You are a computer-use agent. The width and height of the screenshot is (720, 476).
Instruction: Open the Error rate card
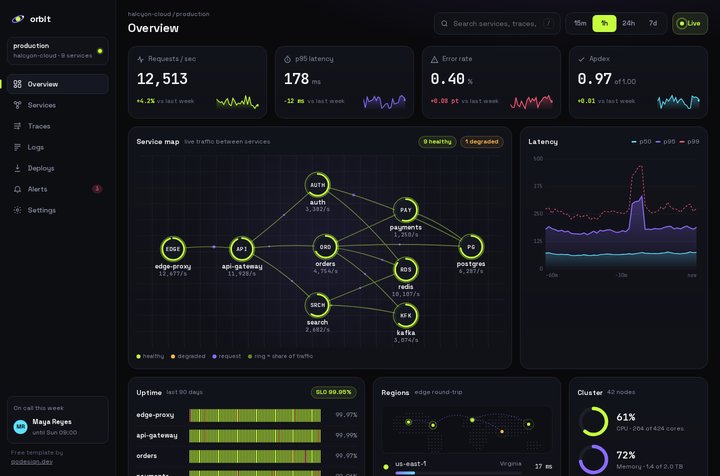[491, 82]
